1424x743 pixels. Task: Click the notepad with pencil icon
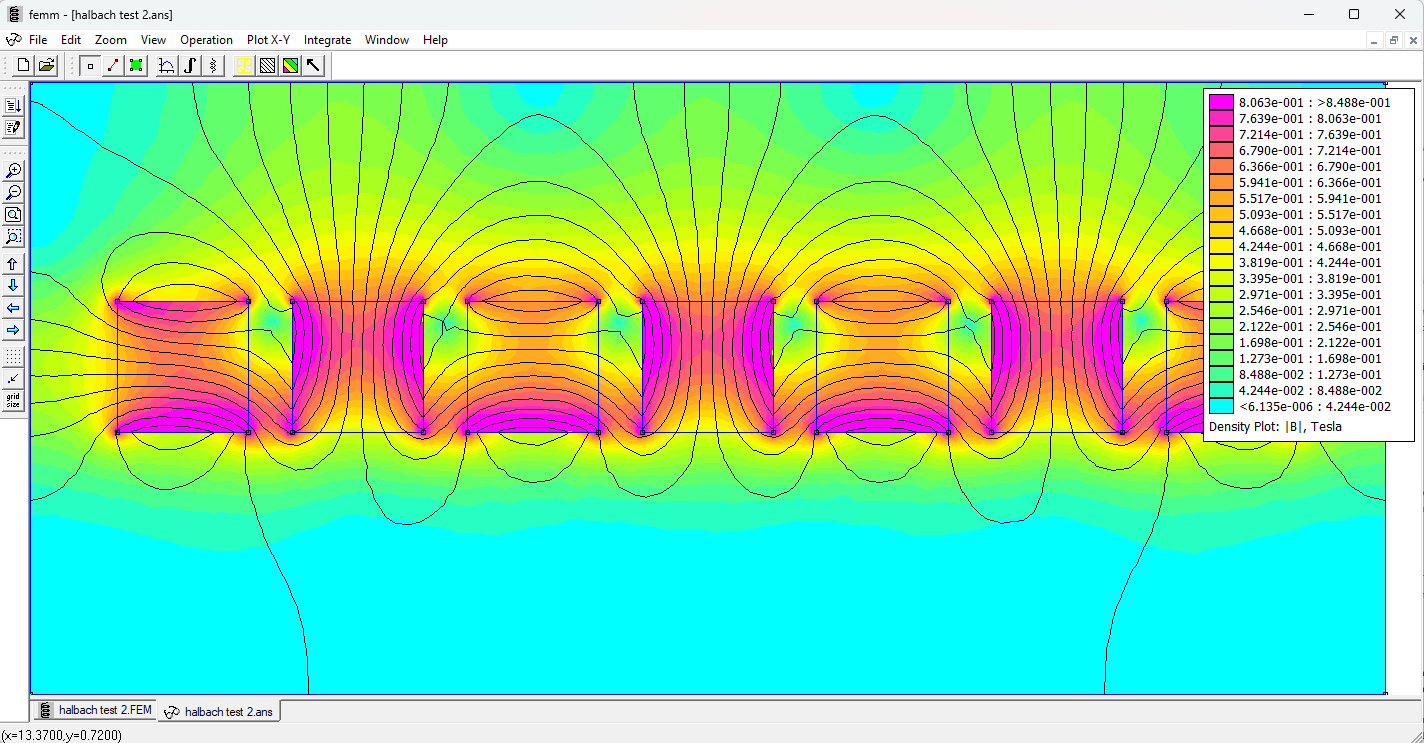[x=13, y=128]
